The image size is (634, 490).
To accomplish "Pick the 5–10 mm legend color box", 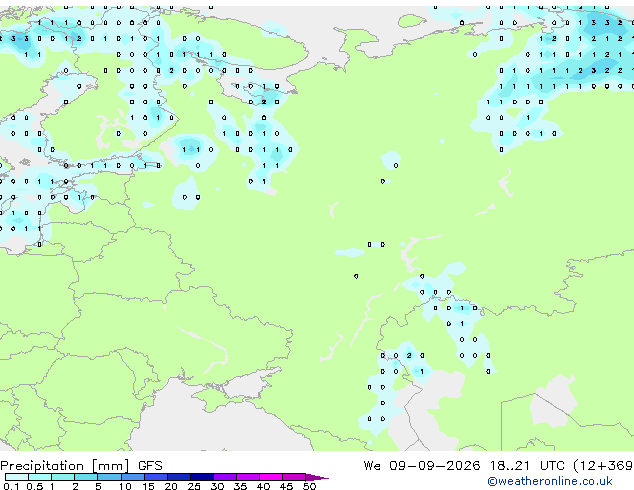I will (x=109, y=477).
